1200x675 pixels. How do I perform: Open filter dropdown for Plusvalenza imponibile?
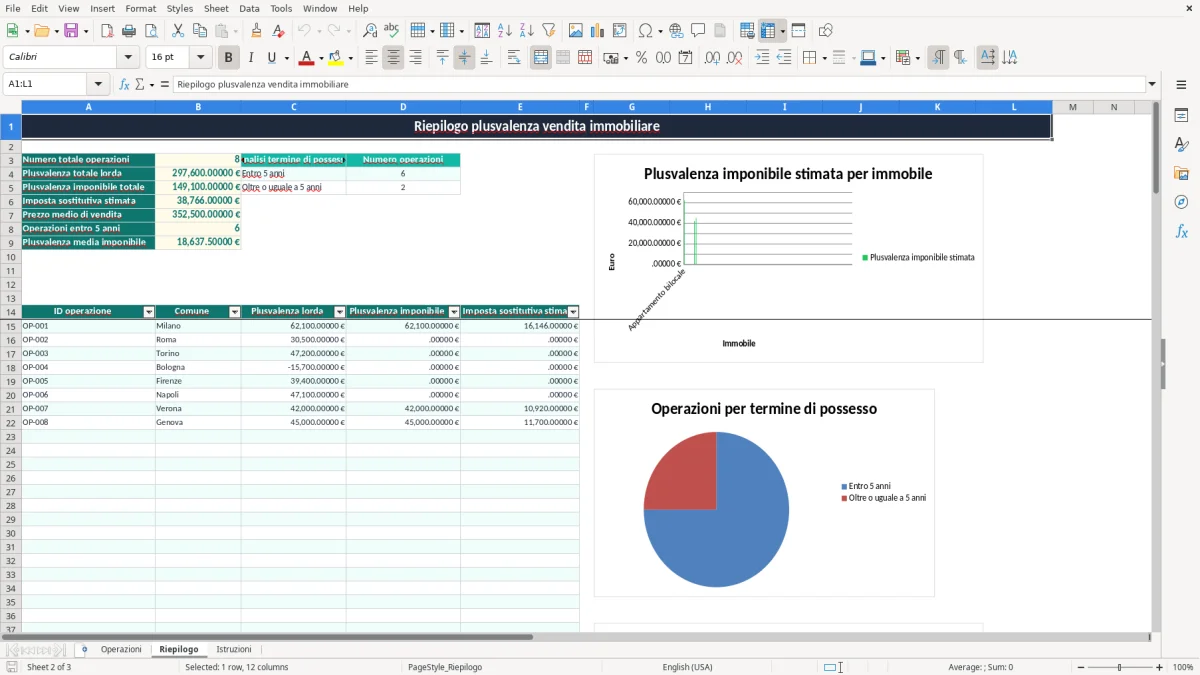coord(454,312)
